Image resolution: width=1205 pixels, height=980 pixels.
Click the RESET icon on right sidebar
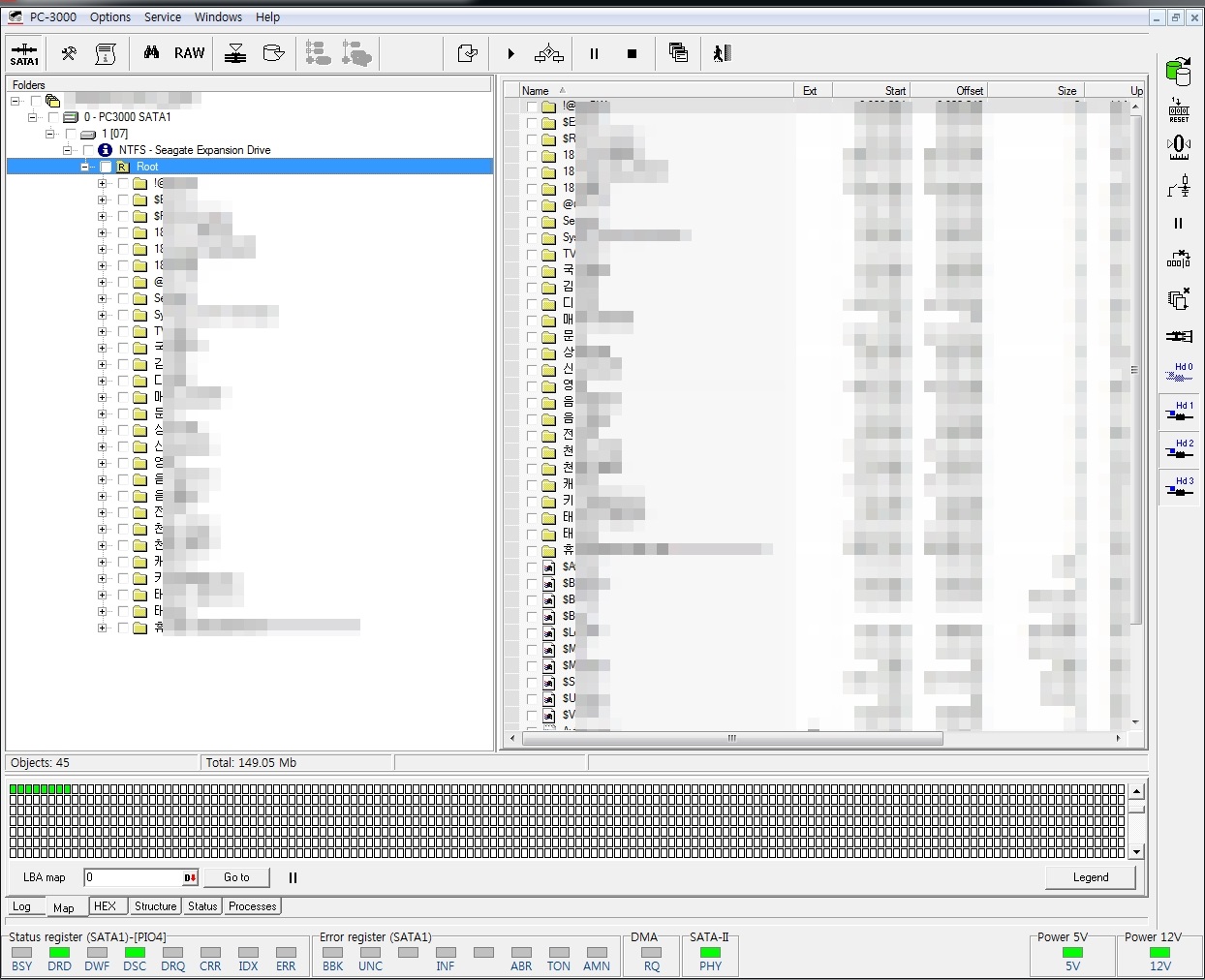1179,110
